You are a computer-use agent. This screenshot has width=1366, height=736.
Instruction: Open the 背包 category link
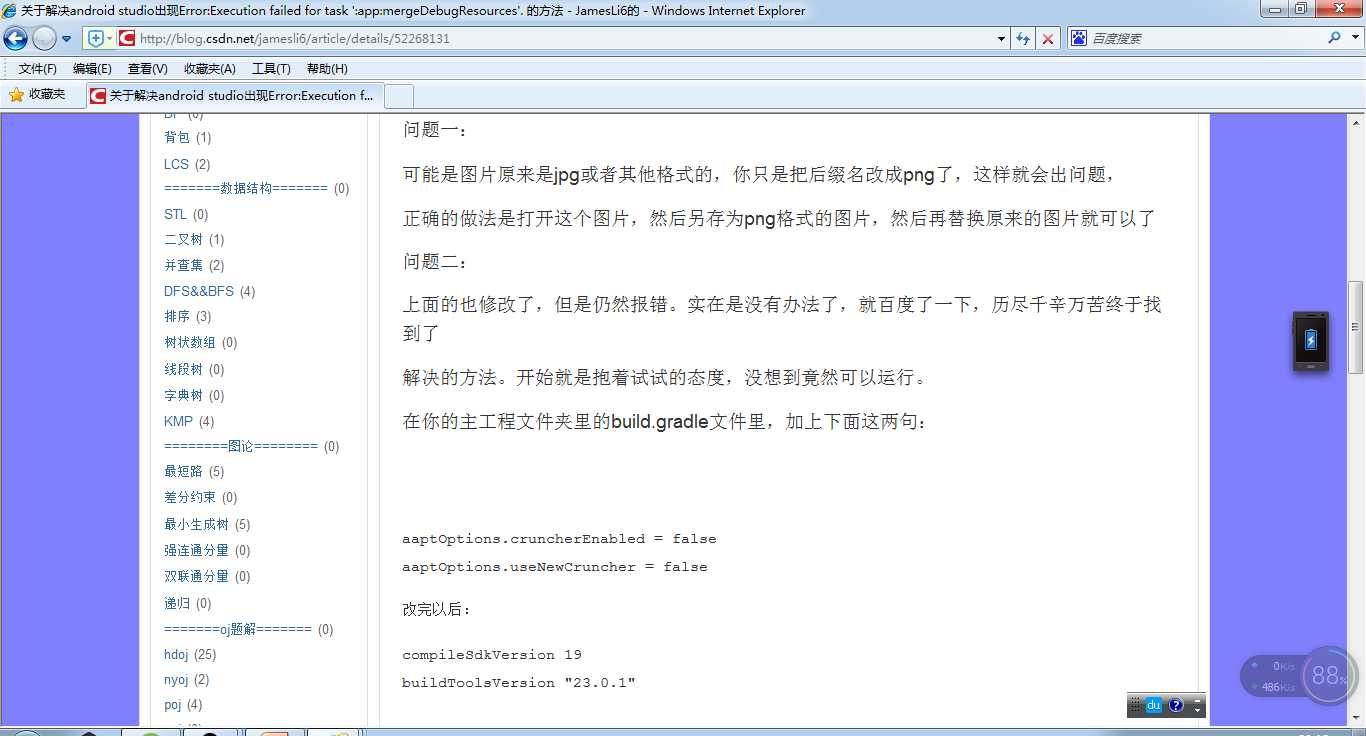point(177,137)
